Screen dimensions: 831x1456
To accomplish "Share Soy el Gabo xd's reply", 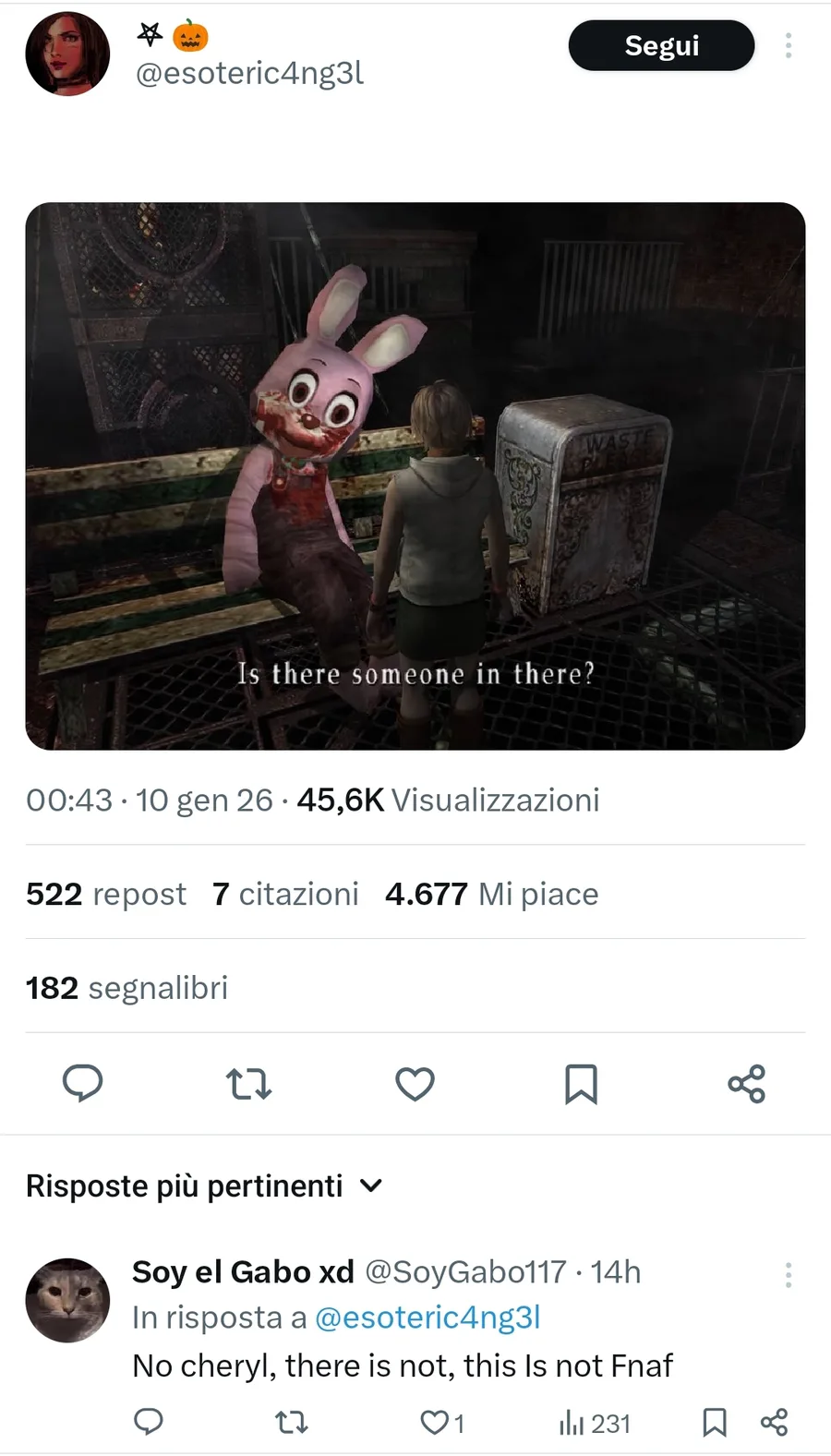I will pyautogui.click(x=774, y=1422).
